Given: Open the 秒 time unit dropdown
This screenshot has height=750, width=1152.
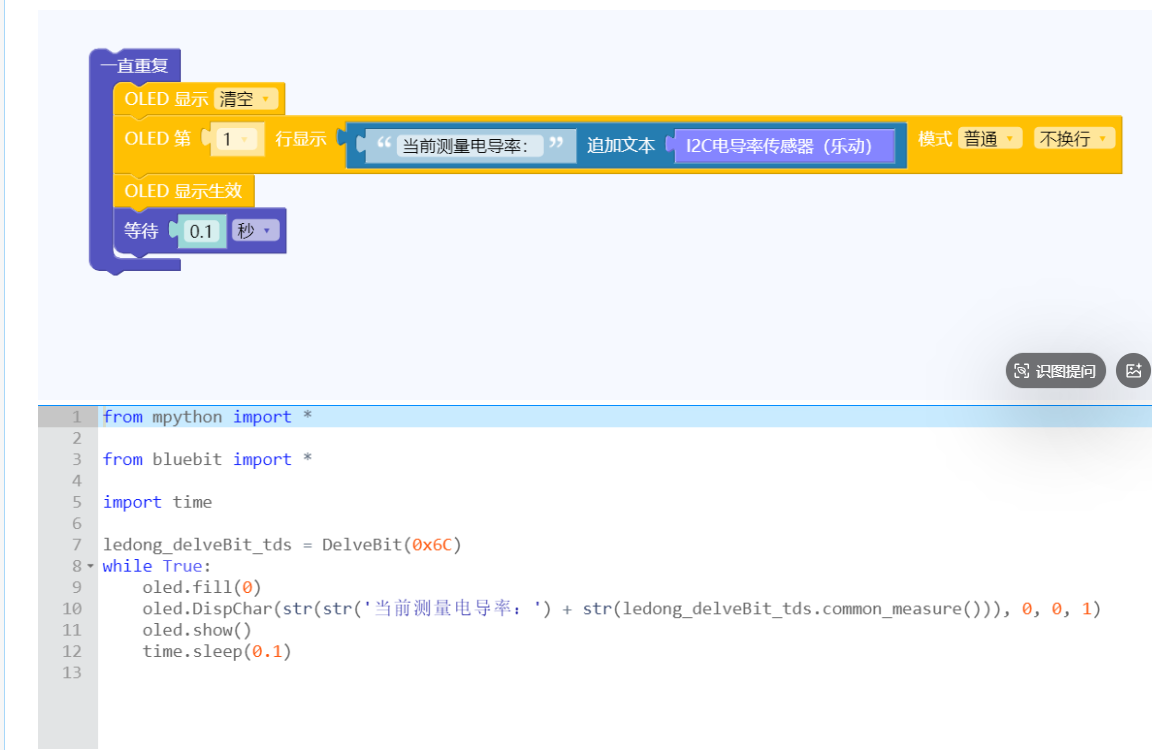Looking at the screenshot, I should (255, 231).
